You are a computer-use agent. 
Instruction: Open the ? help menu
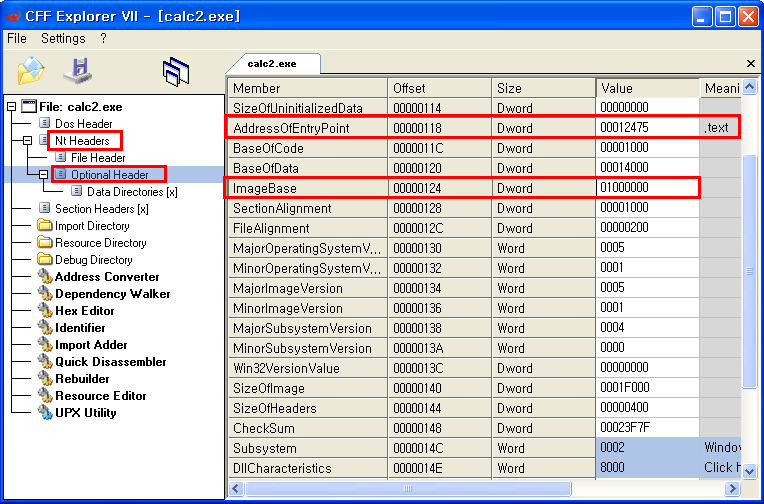point(103,39)
